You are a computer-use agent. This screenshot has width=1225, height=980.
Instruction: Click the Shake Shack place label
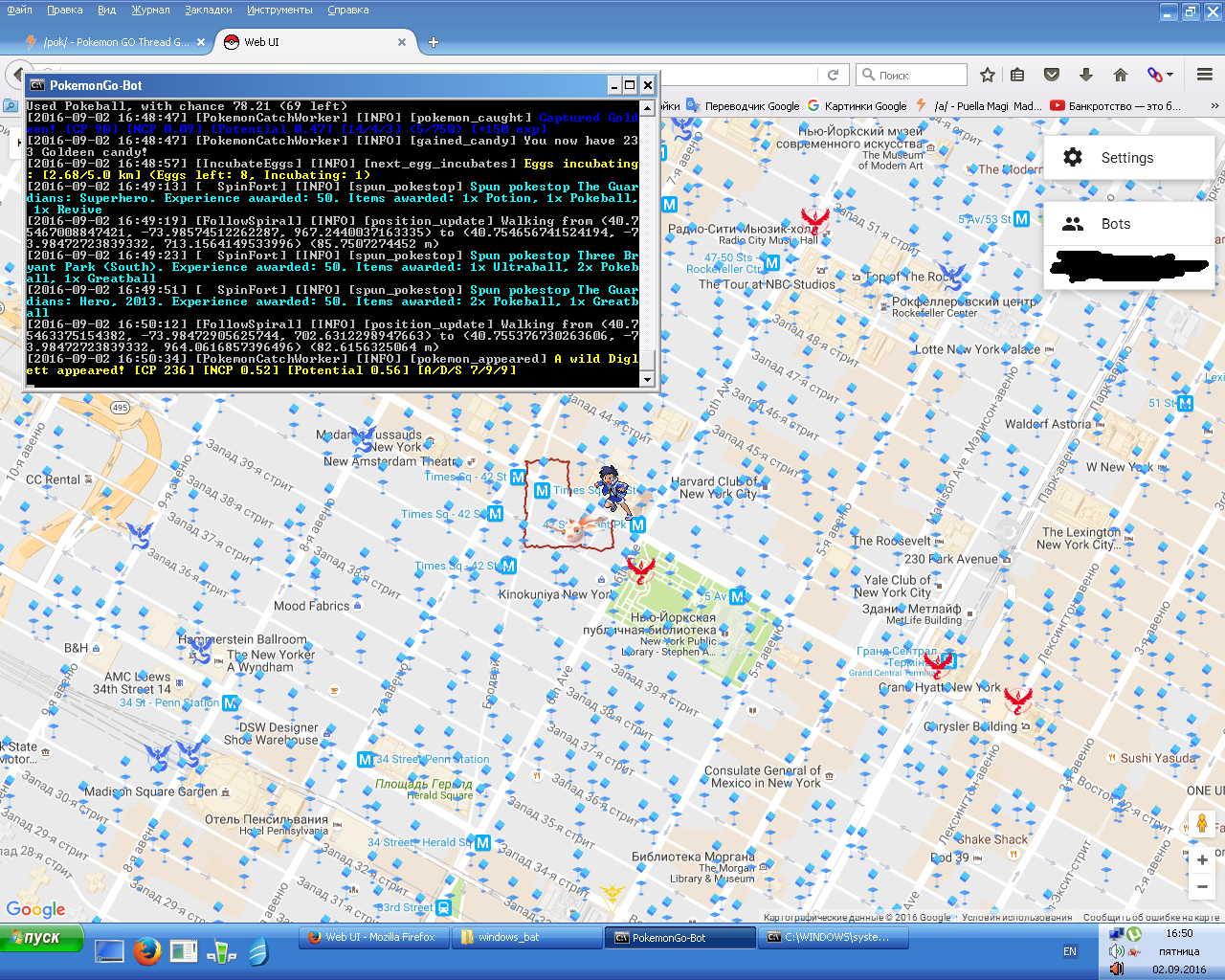(993, 839)
